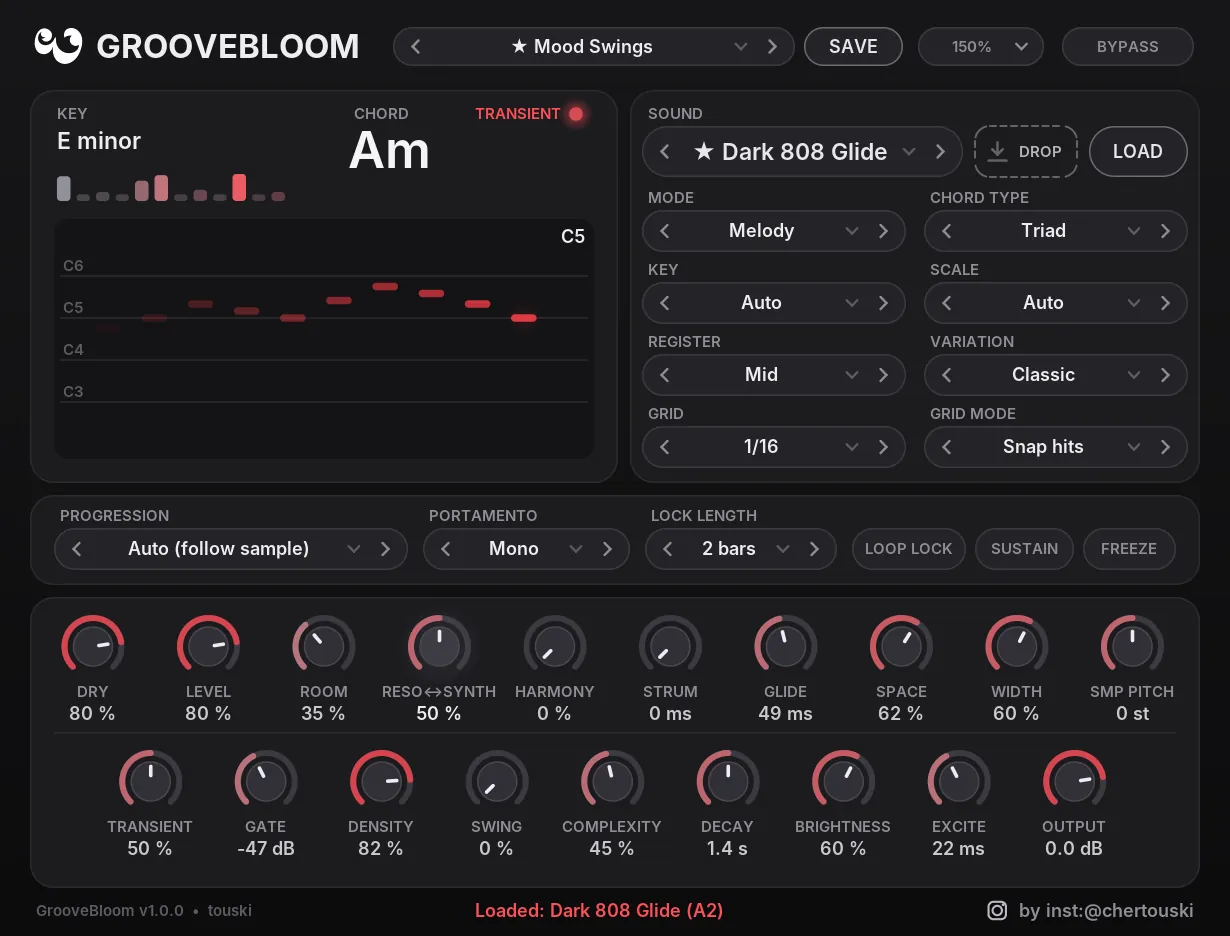Open the Classic variation dropdown
Image resolution: width=1230 pixels, height=936 pixels.
pyautogui.click(x=1056, y=374)
